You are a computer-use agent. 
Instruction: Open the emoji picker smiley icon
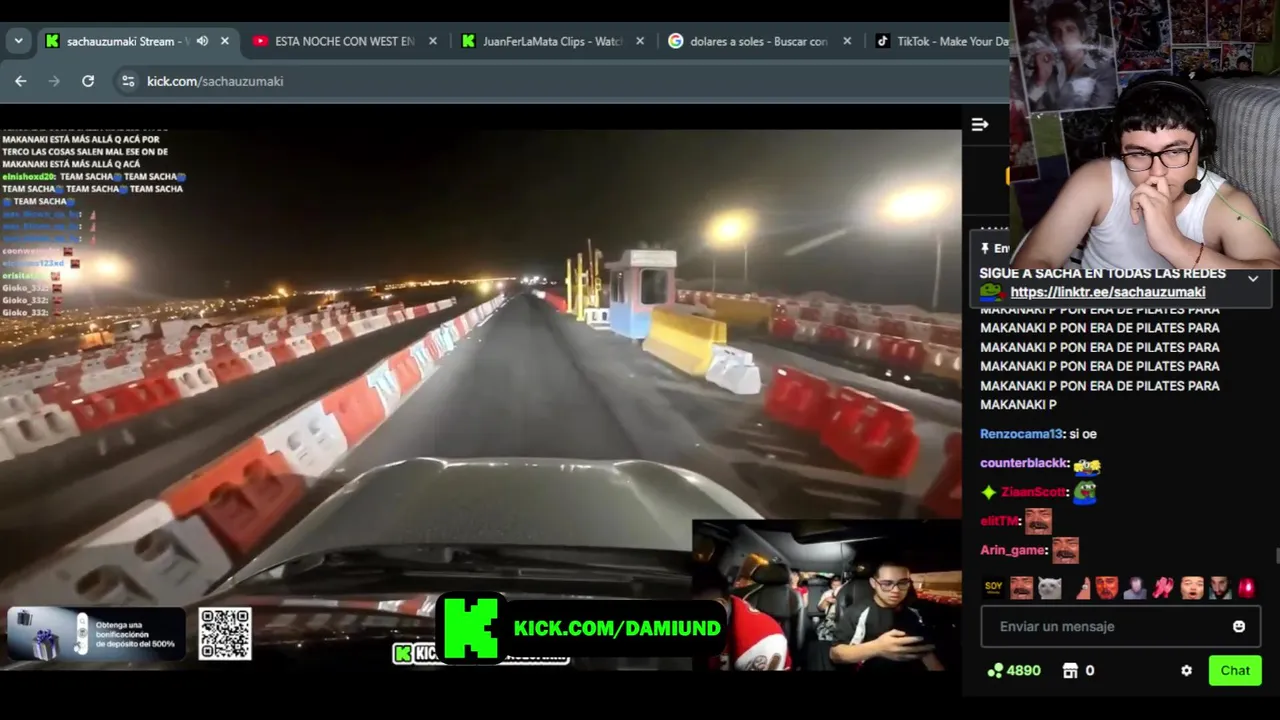(1239, 626)
